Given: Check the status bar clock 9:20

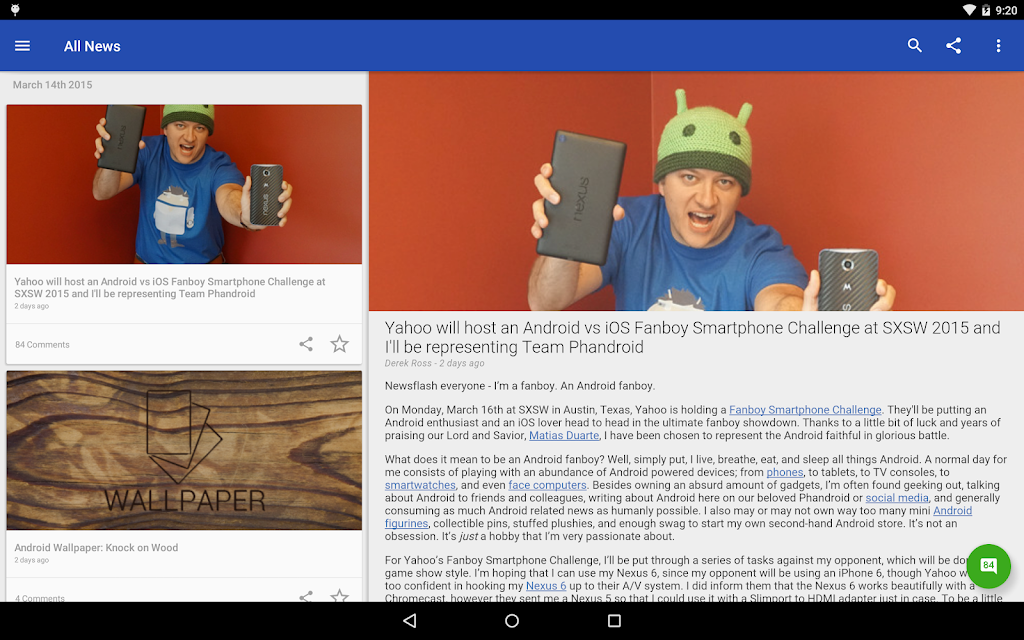Looking at the screenshot, I should 1006,10.
